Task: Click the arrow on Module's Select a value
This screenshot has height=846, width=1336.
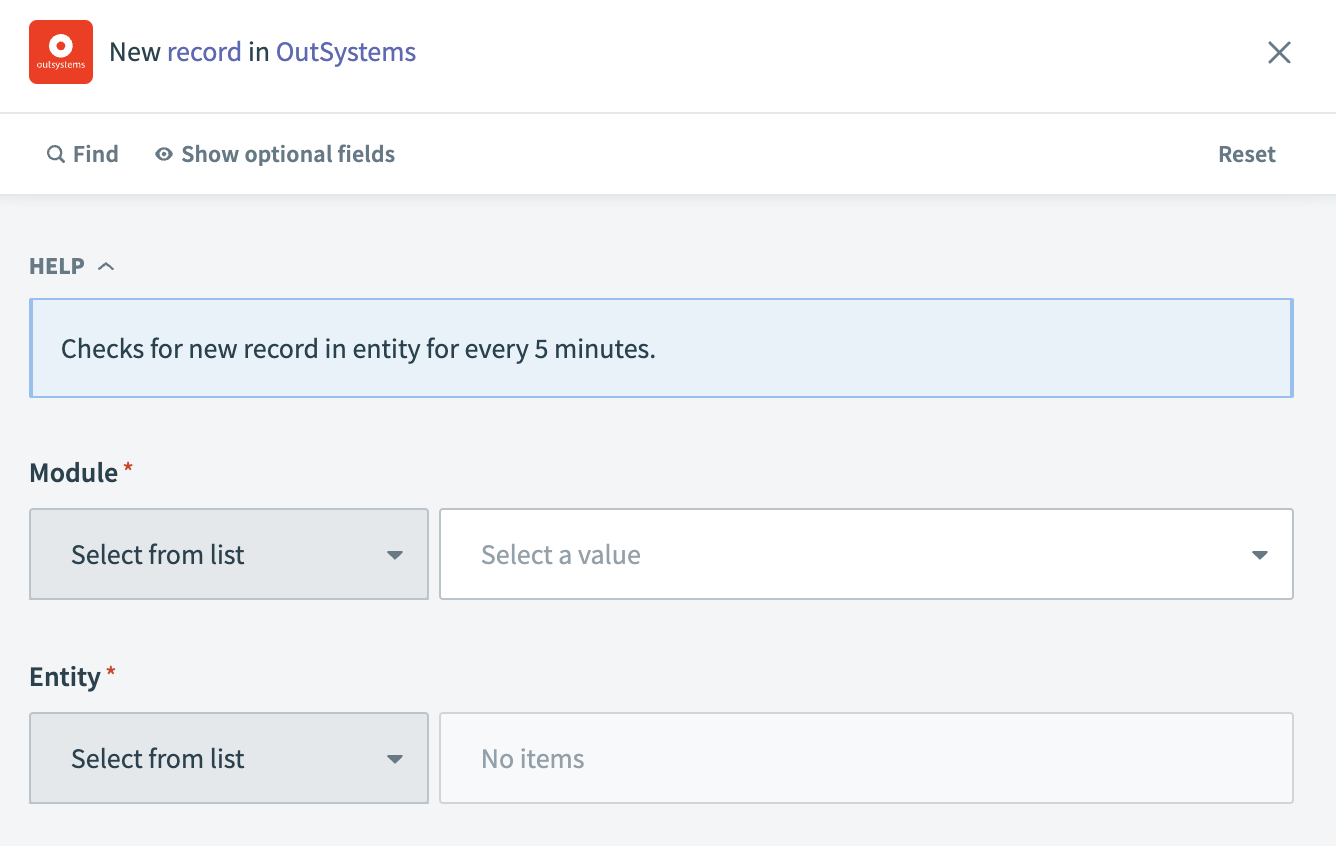Action: click(1259, 555)
